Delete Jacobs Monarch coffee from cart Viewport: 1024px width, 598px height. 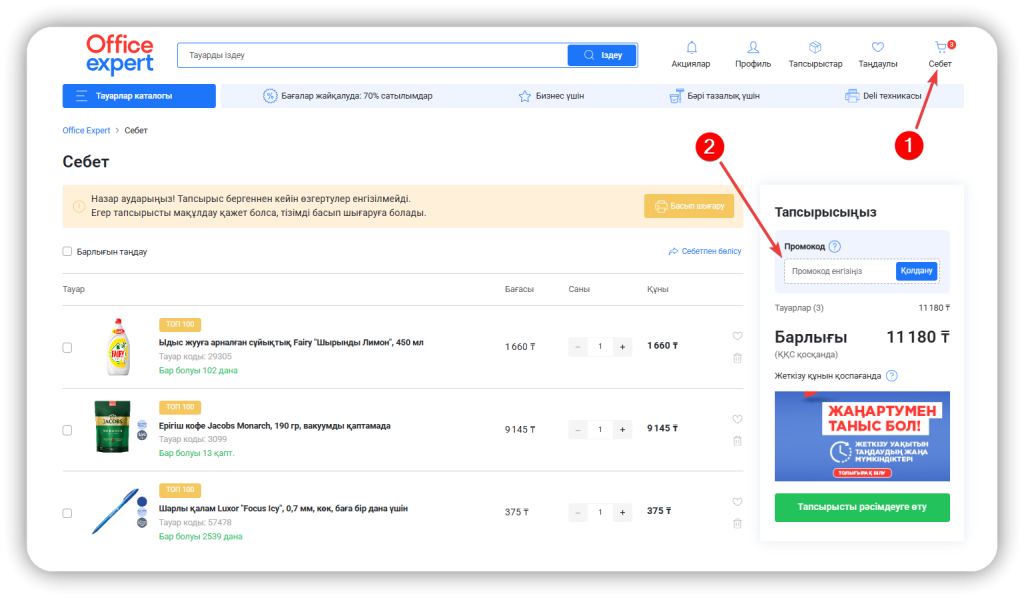[x=737, y=440]
